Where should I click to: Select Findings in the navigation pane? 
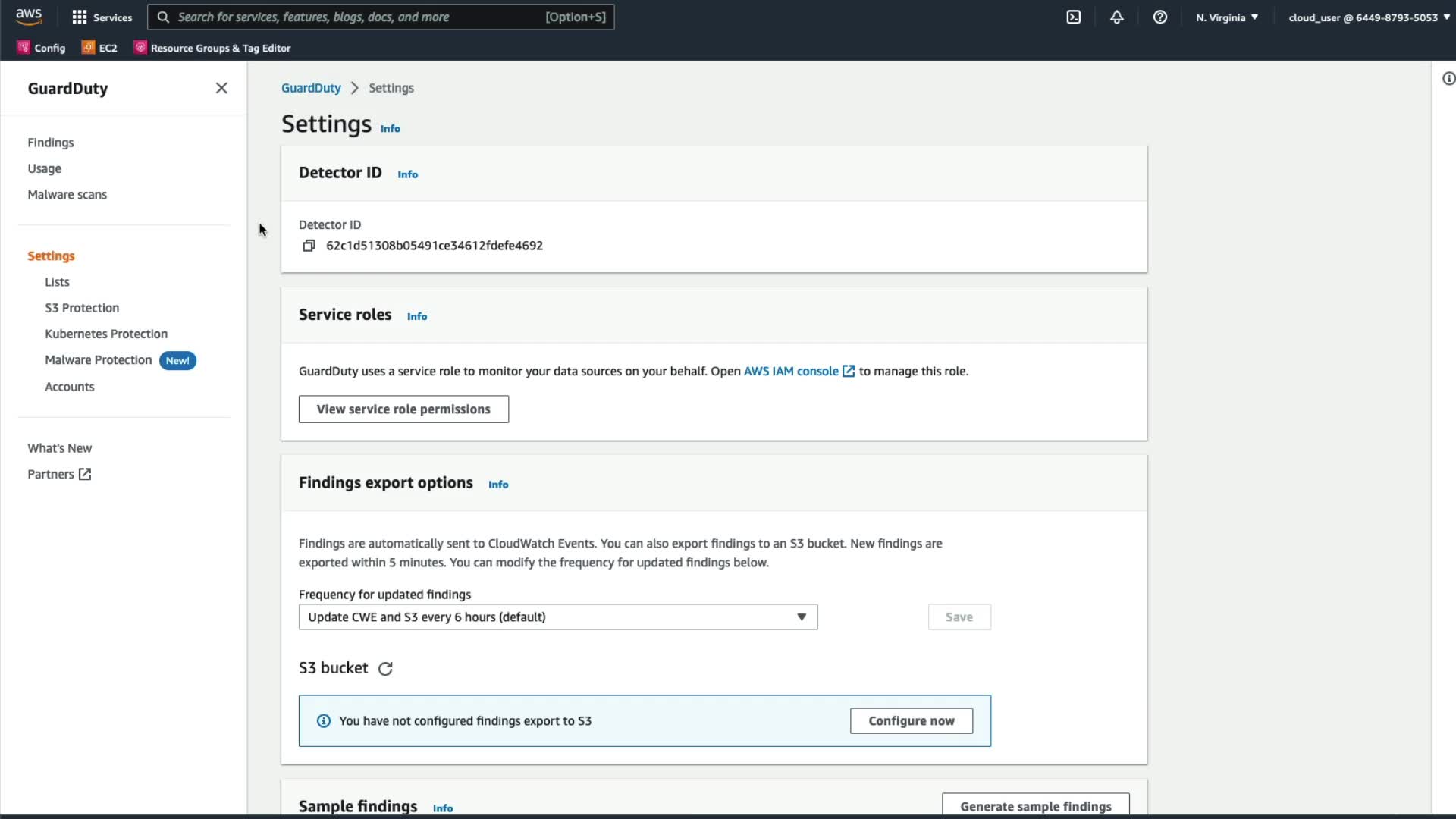point(51,143)
